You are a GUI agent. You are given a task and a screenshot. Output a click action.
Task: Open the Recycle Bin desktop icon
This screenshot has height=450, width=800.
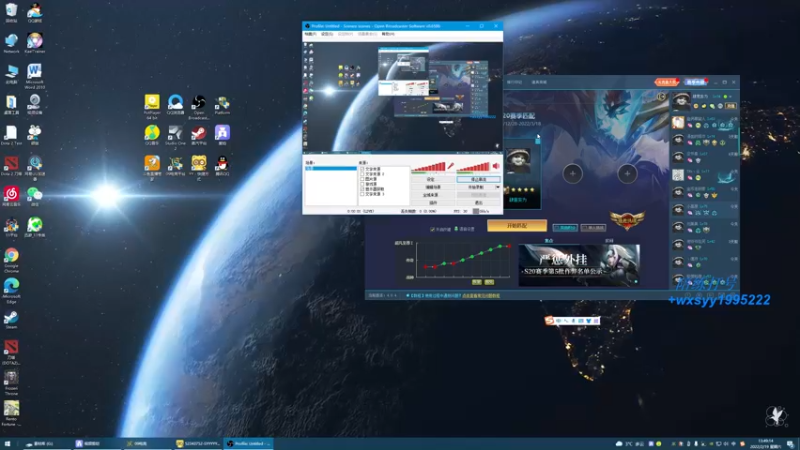click(11, 12)
